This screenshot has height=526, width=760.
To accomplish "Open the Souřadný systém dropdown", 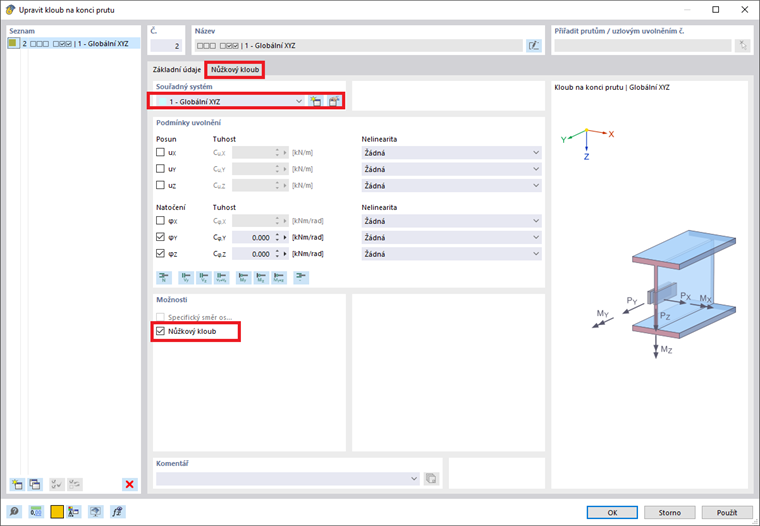I will [299, 101].
